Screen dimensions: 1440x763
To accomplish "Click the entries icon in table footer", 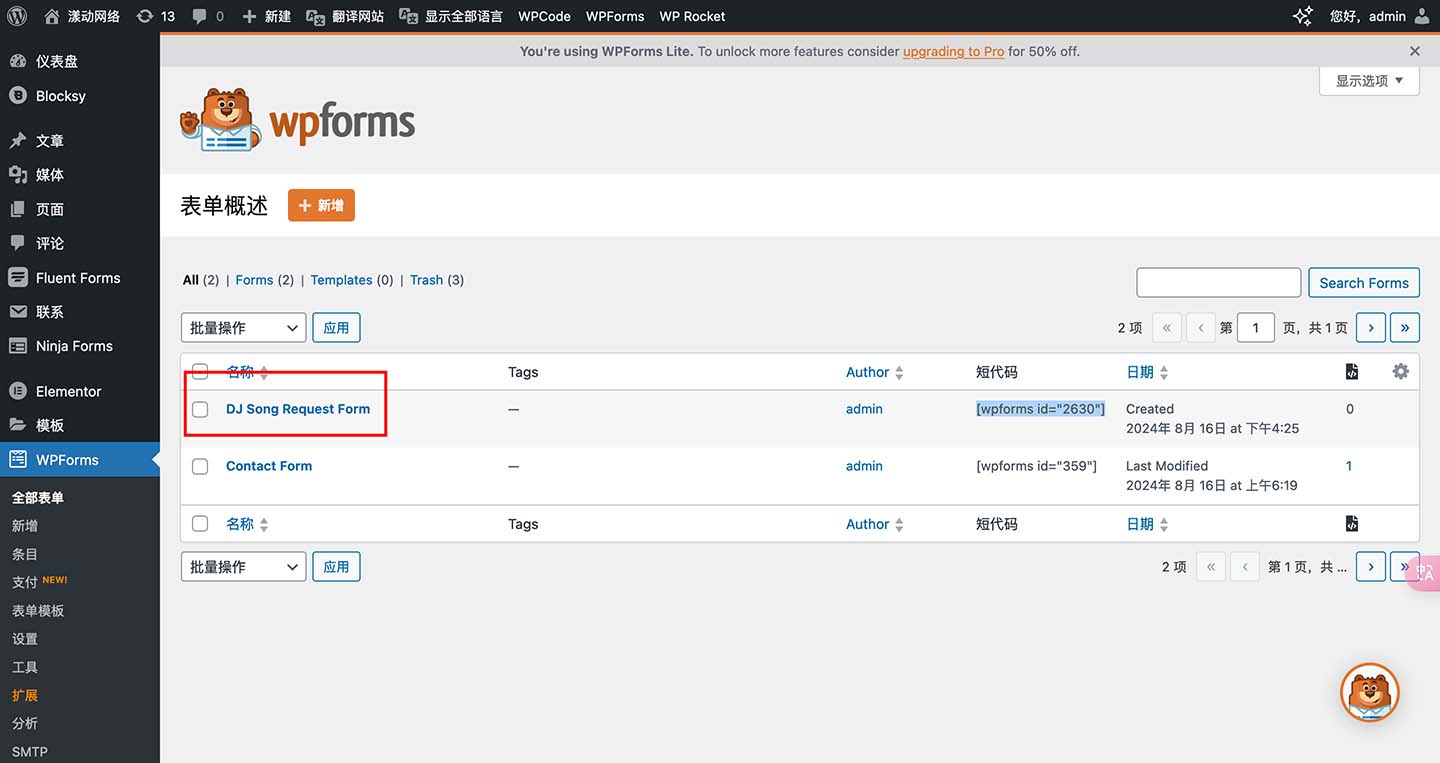I will click(1352, 523).
